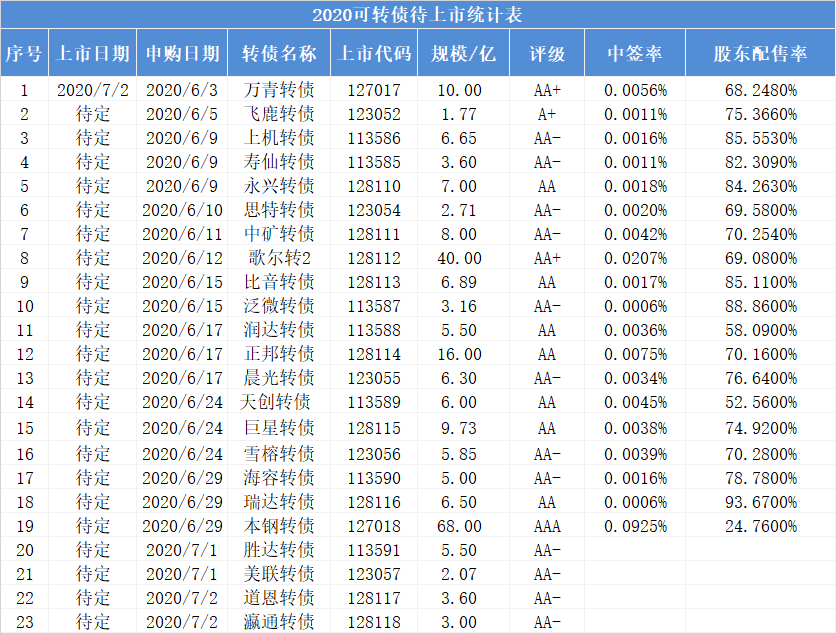836x633 pixels.
Task: Click the code cell 123056
Action: (374, 454)
